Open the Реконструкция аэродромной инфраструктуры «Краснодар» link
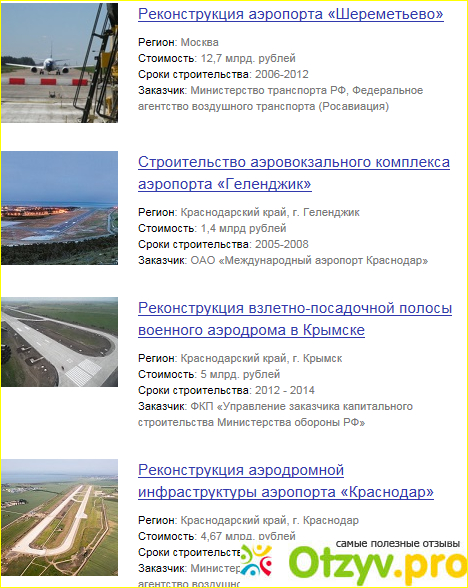 [x=286, y=481]
